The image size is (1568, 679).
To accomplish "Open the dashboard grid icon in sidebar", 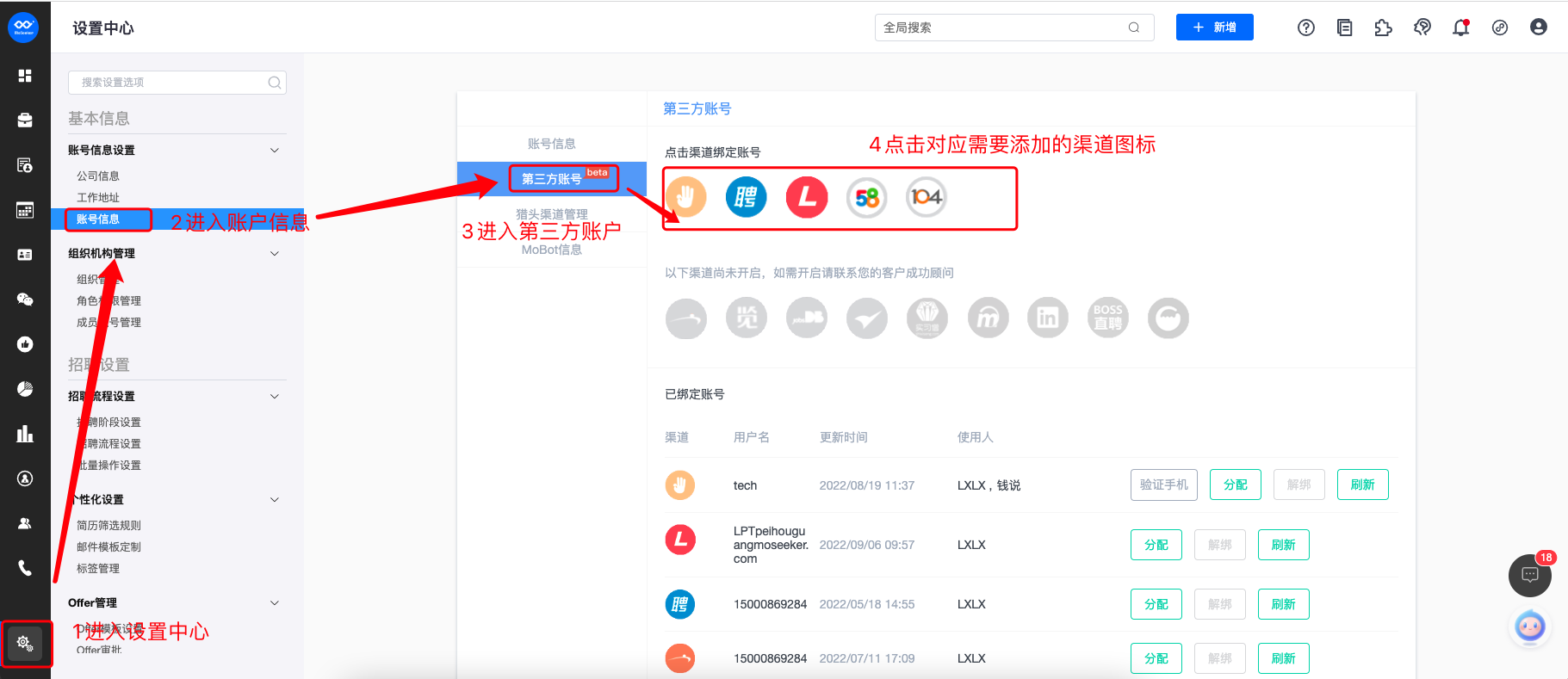I will [25, 76].
